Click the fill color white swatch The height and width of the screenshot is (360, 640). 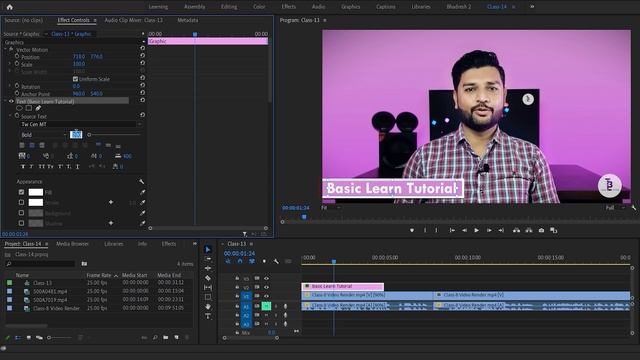click(36, 192)
